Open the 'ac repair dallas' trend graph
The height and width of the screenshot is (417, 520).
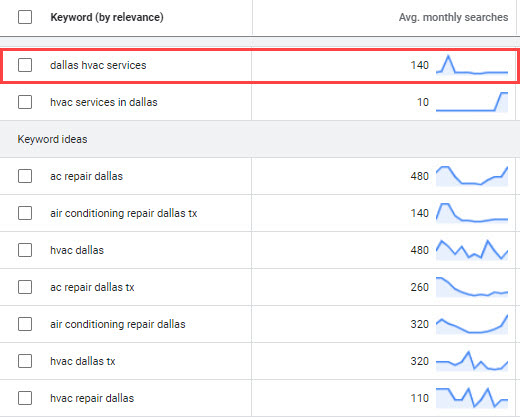click(472, 176)
